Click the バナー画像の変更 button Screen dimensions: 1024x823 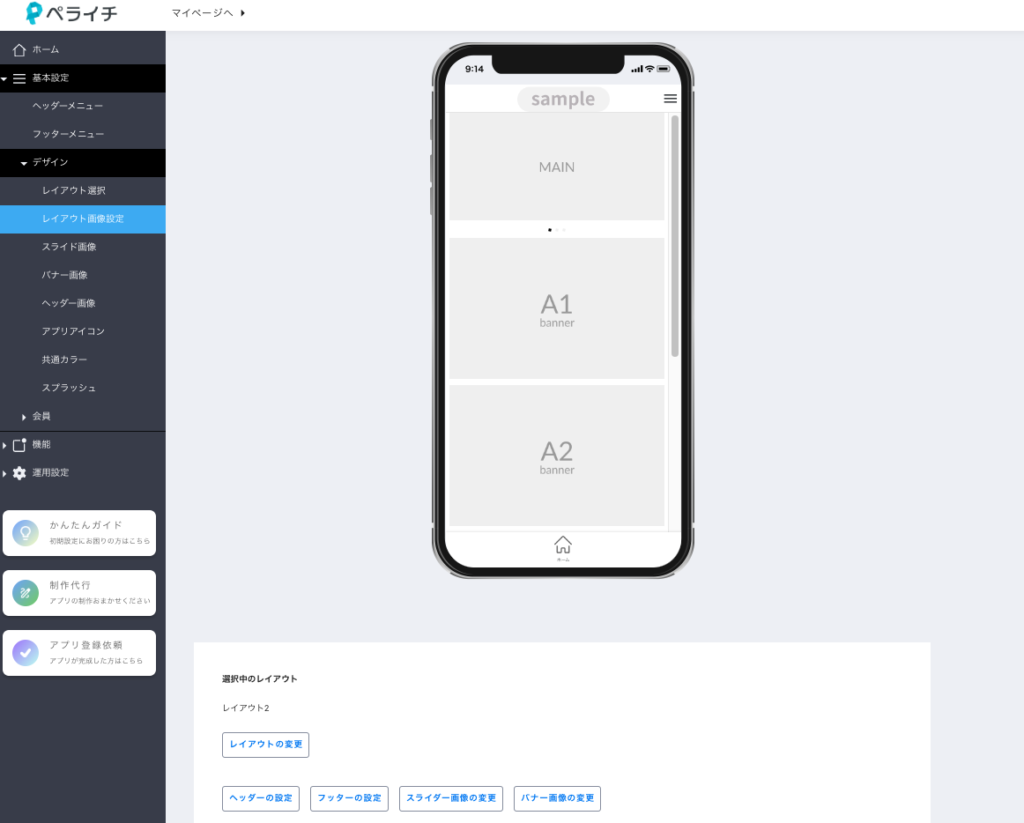(557, 798)
